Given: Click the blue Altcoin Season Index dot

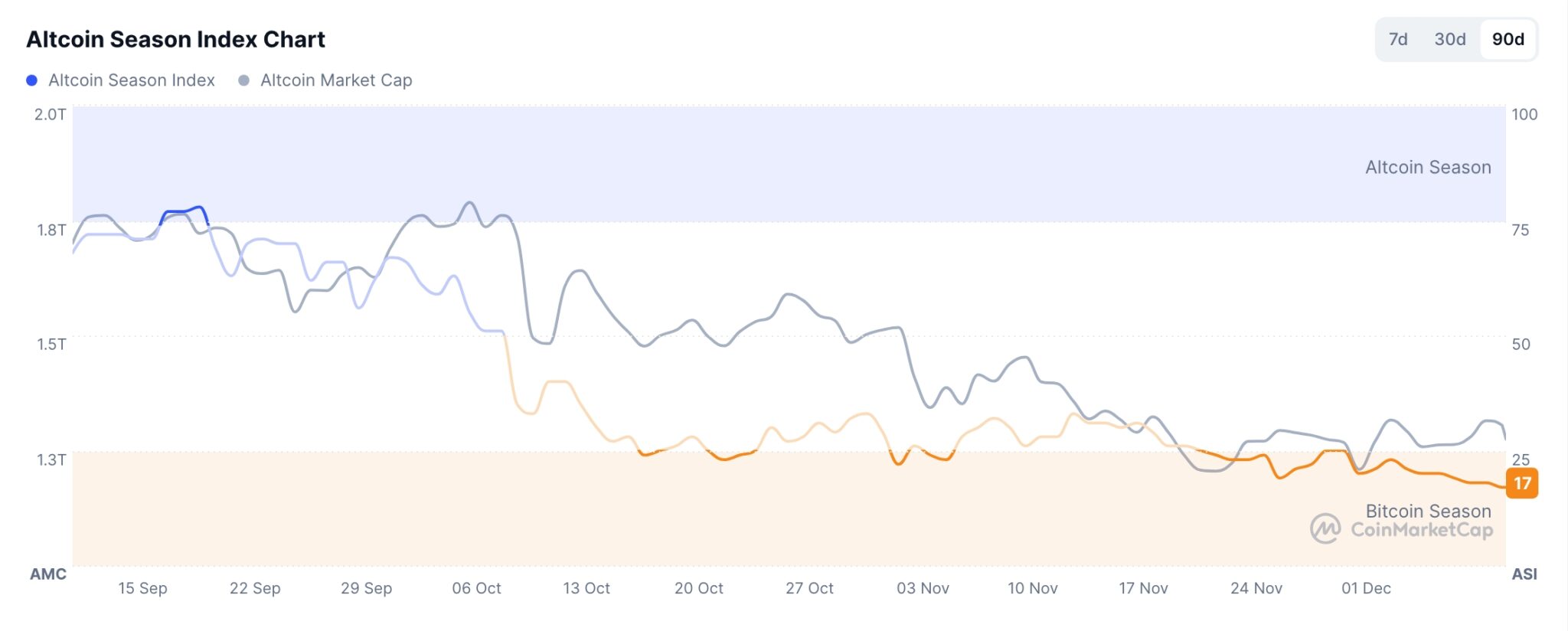Looking at the screenshot, I should click(x=31, y=80).
